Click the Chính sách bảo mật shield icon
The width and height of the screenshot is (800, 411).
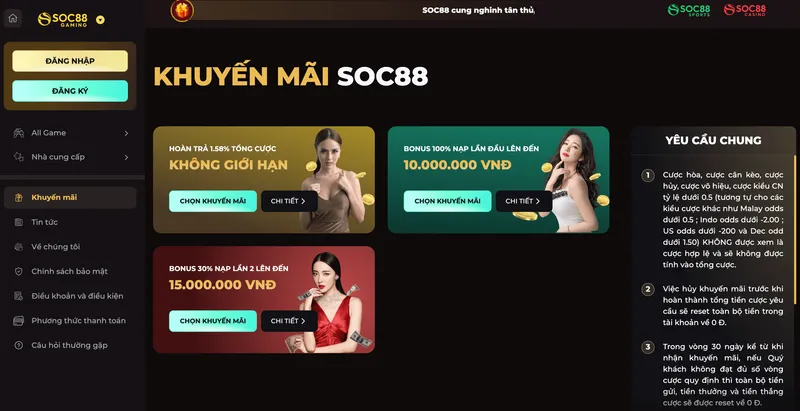click(19, 271)
